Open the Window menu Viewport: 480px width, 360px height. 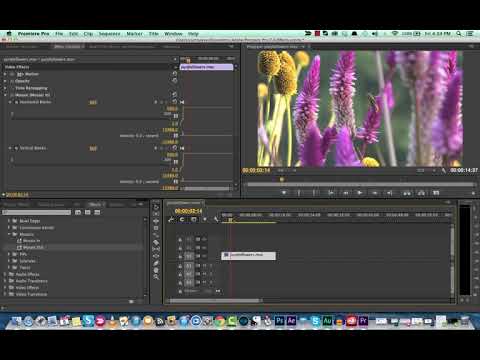(x=173, y=34)
